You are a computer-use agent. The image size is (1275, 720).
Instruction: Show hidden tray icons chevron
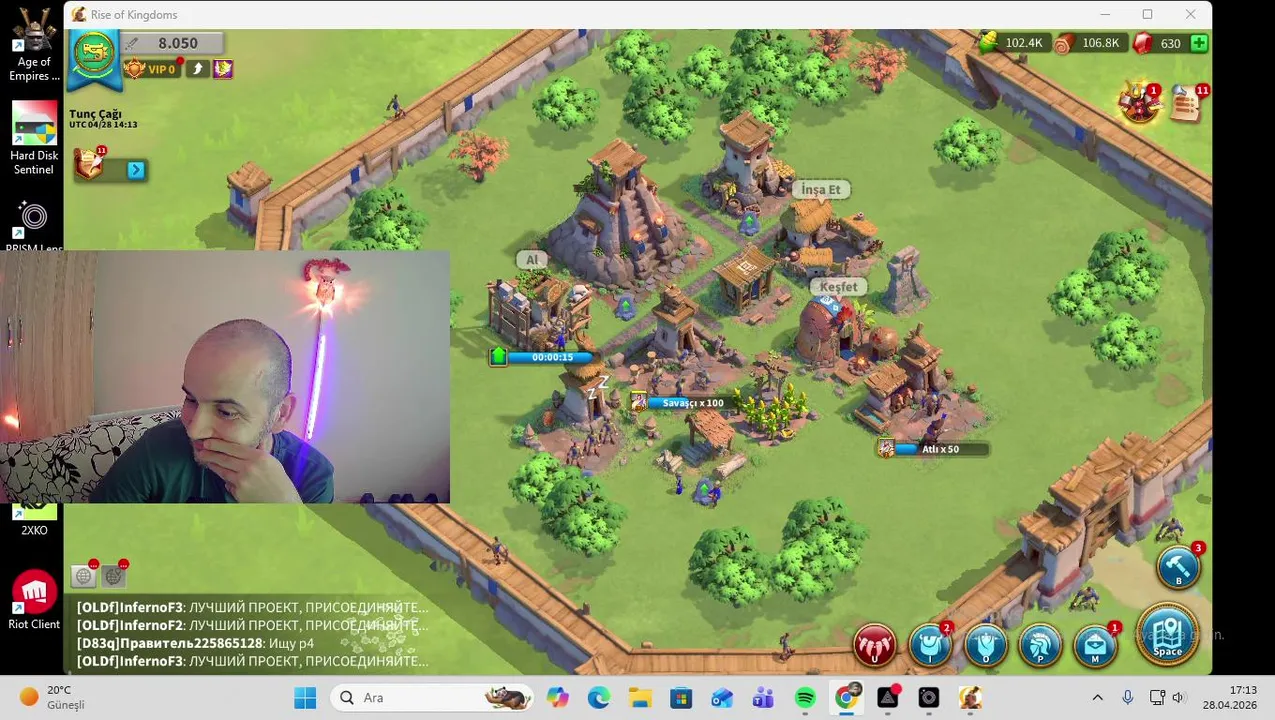click(x=1097, y=697)
